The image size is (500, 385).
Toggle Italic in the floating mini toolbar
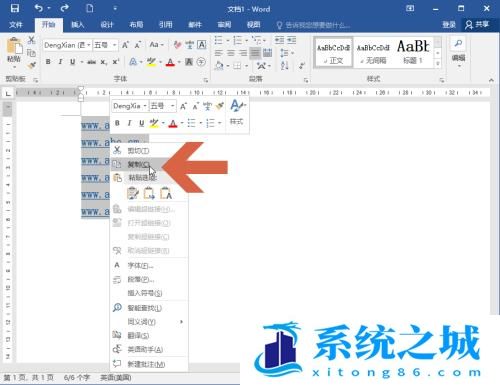[x=129, y=123]
